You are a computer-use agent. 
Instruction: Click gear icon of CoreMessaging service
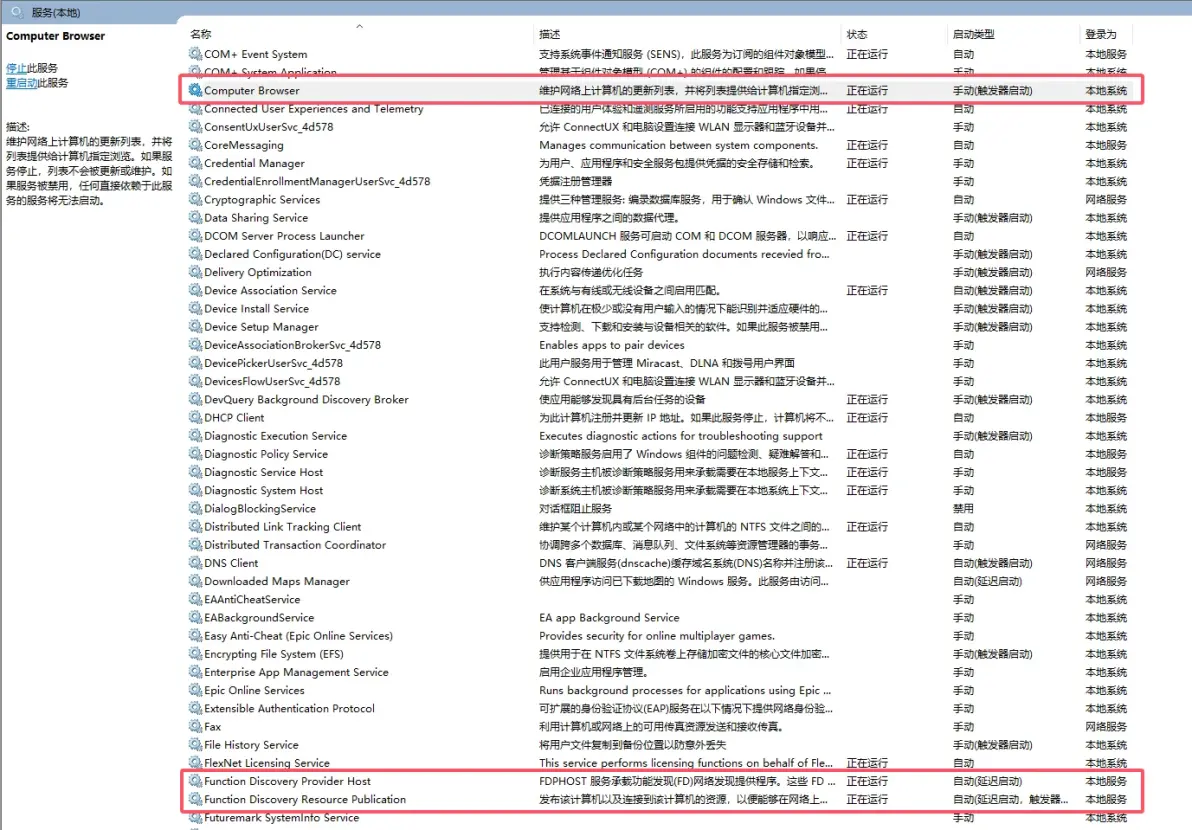[195, 145]
